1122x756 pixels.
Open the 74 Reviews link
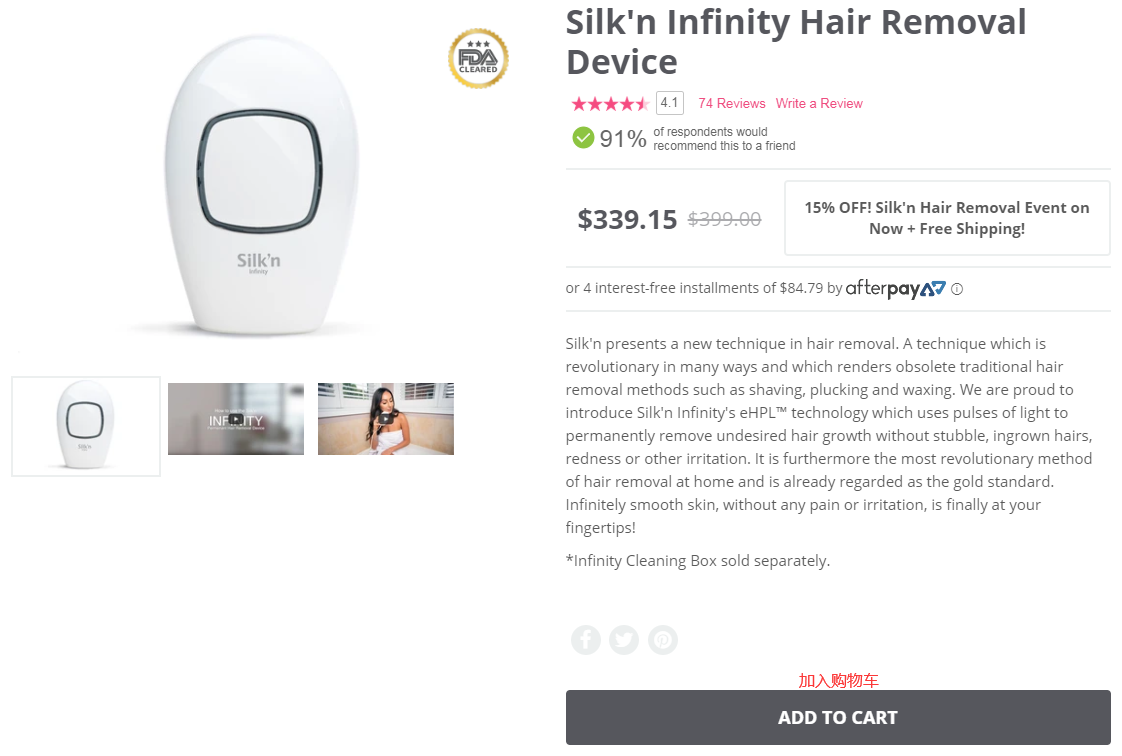(731, 104)
